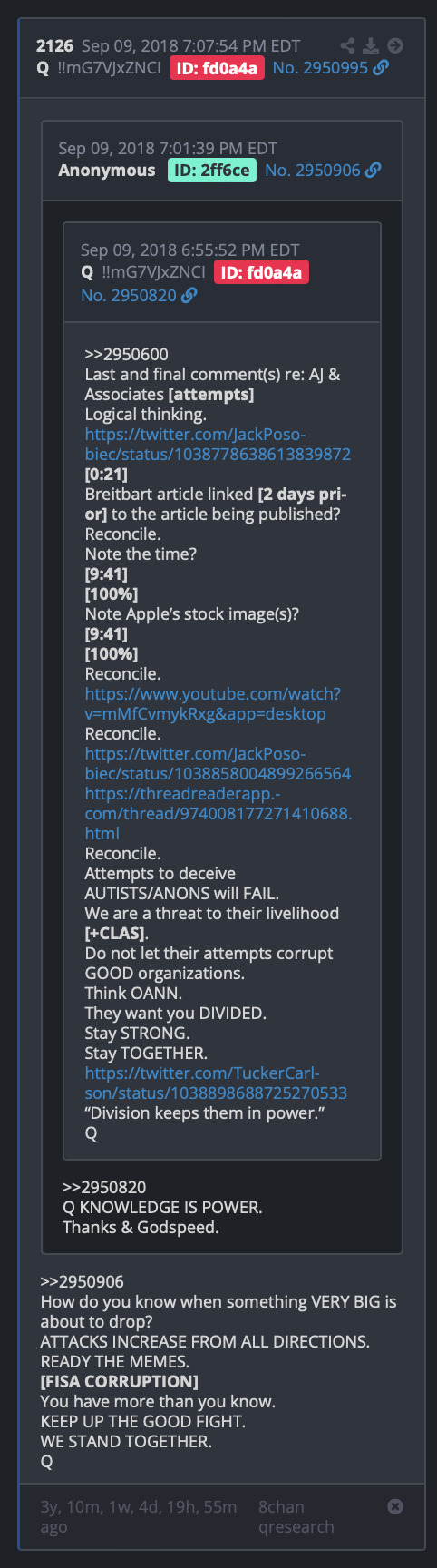Click the right-arrow circle icon in header
The image size is (437, 1568).
coord(395,45)
